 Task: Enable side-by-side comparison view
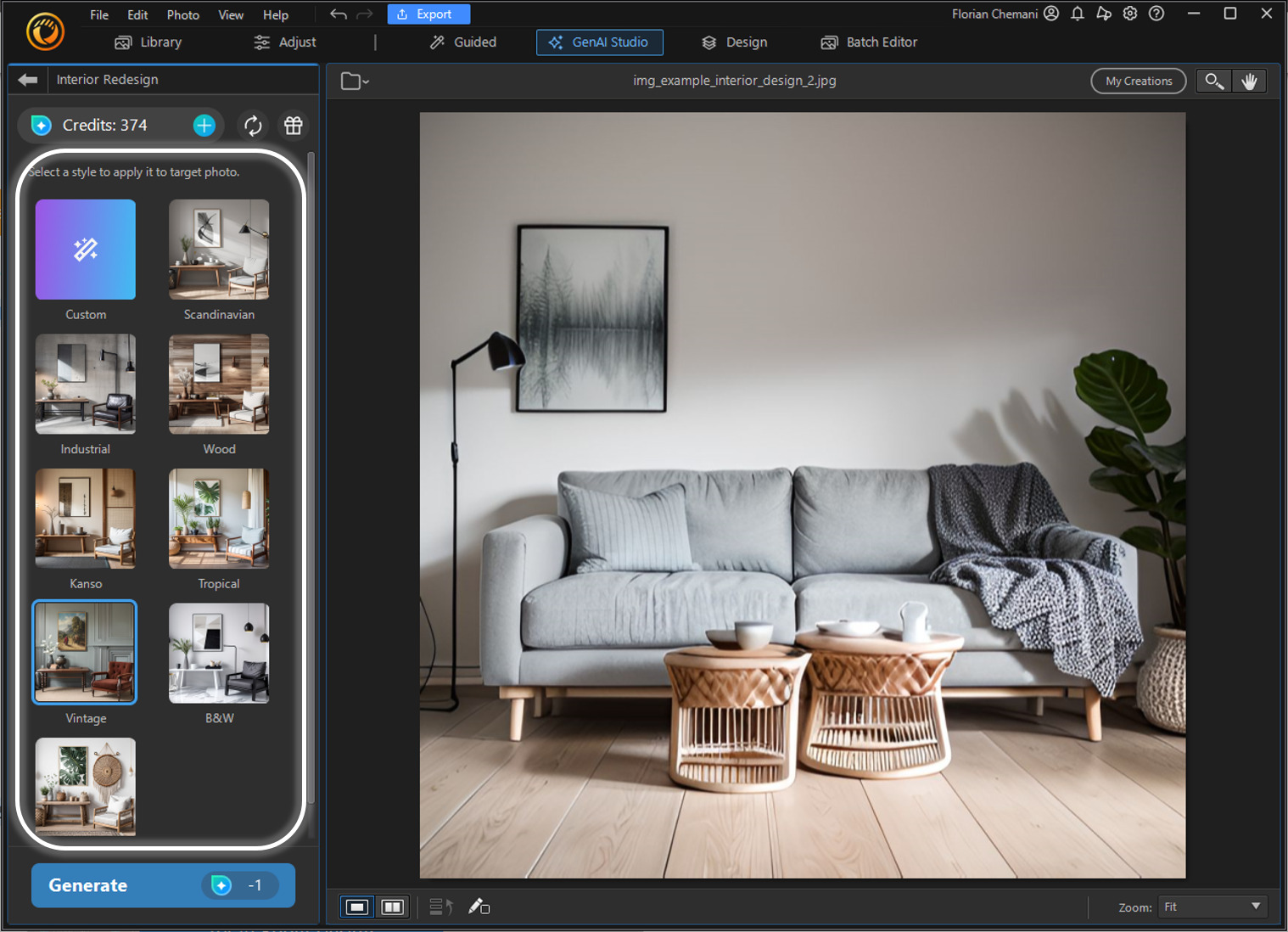coord(392,907)
